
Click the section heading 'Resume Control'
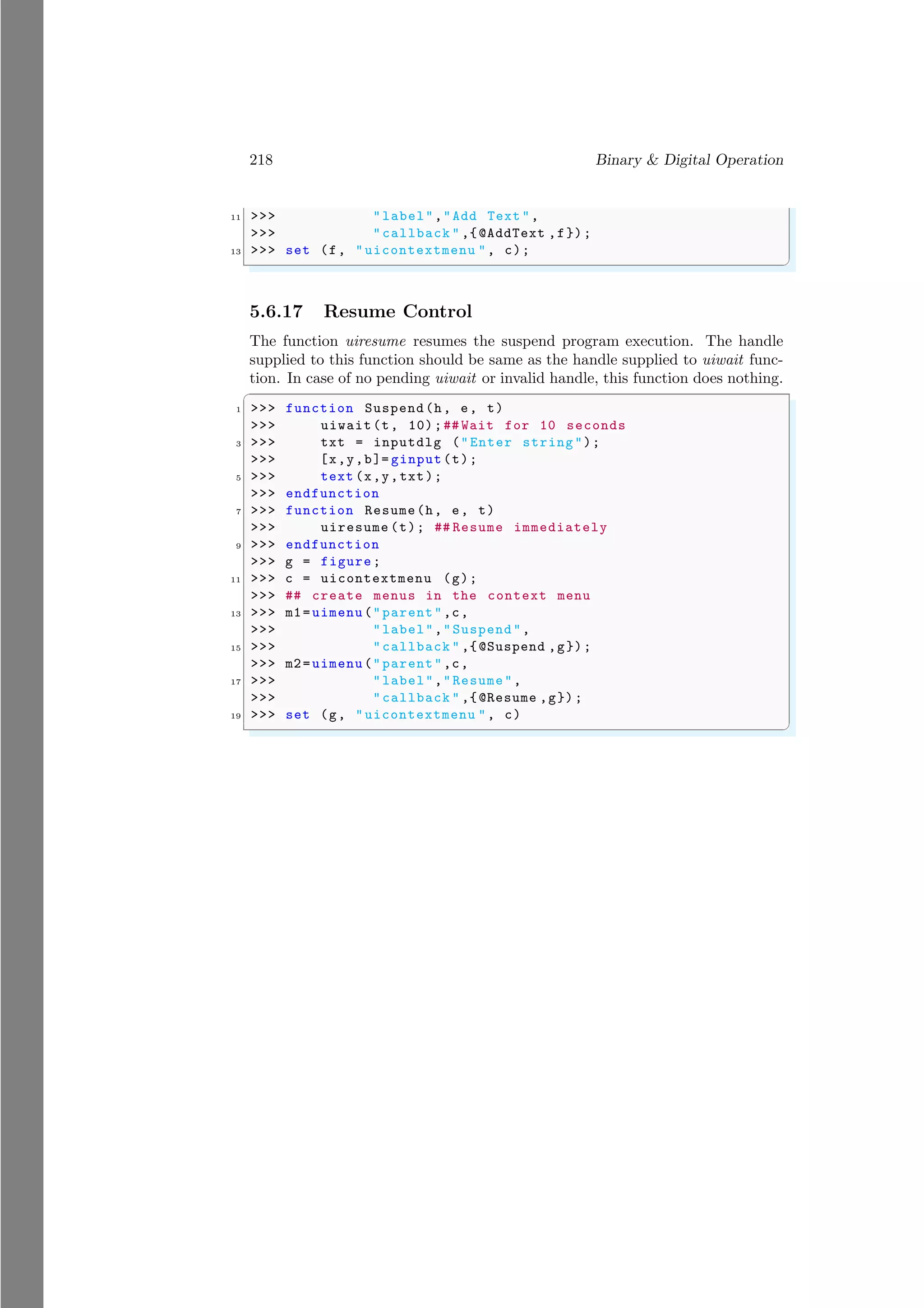(x=397, y=311)
